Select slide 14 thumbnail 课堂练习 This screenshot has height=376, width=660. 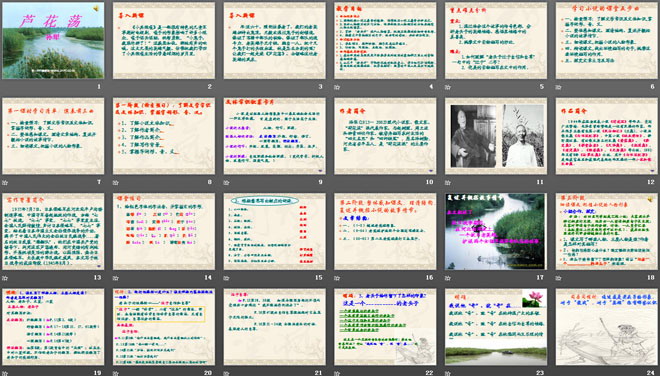pos(164,232)
